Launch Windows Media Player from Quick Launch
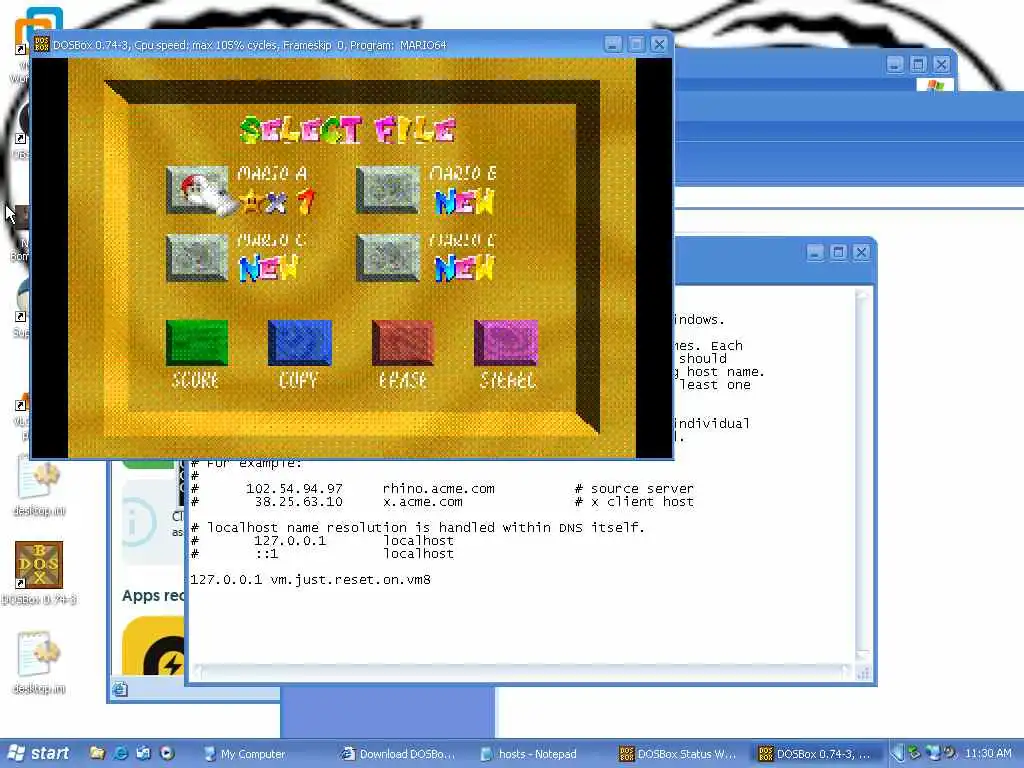This screenshot has height=768, width=1024. tap(167, 753)
